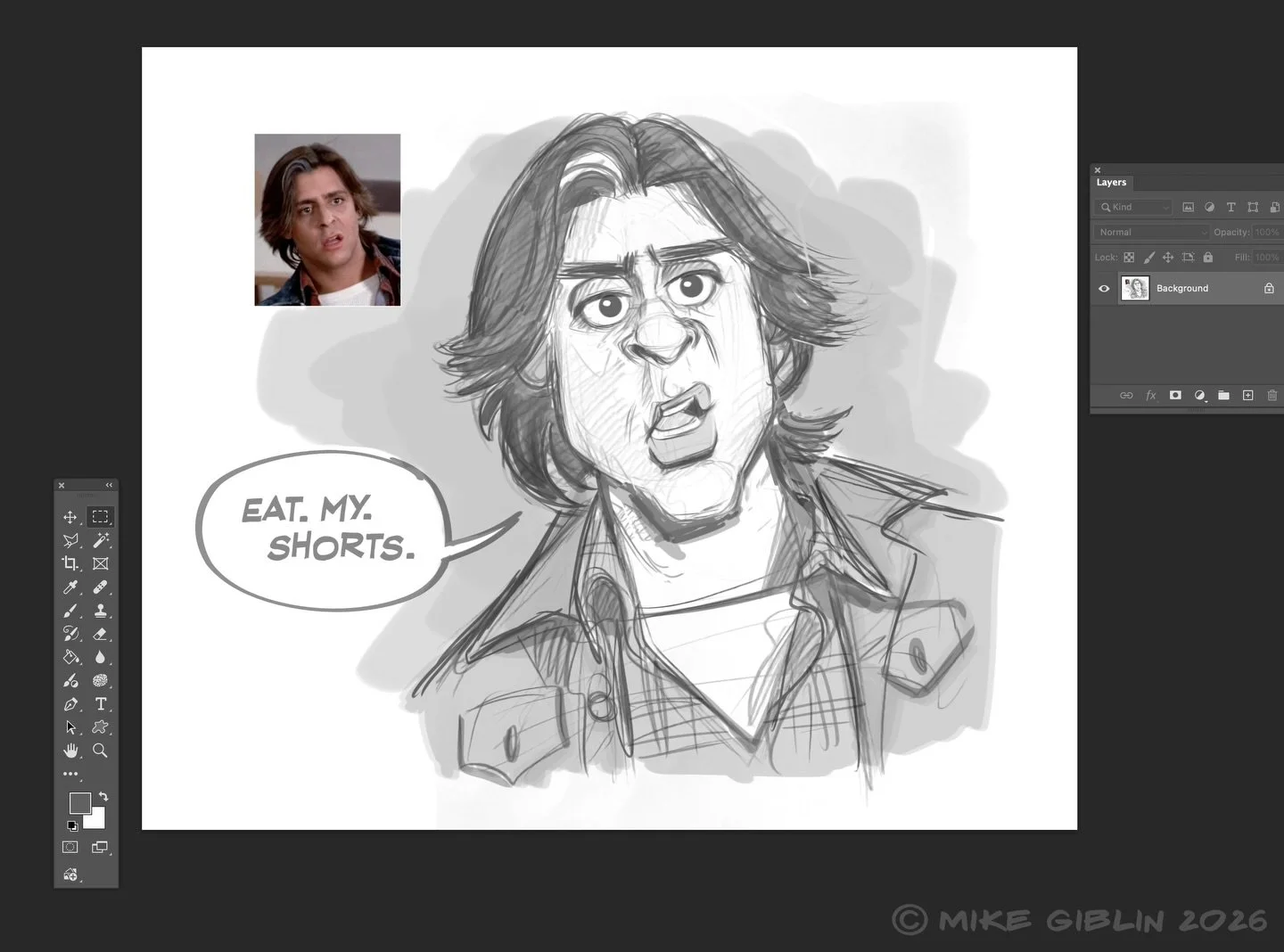Pick the Path Selection arrow tool
1284x952 pixels.
pos(70,727)
